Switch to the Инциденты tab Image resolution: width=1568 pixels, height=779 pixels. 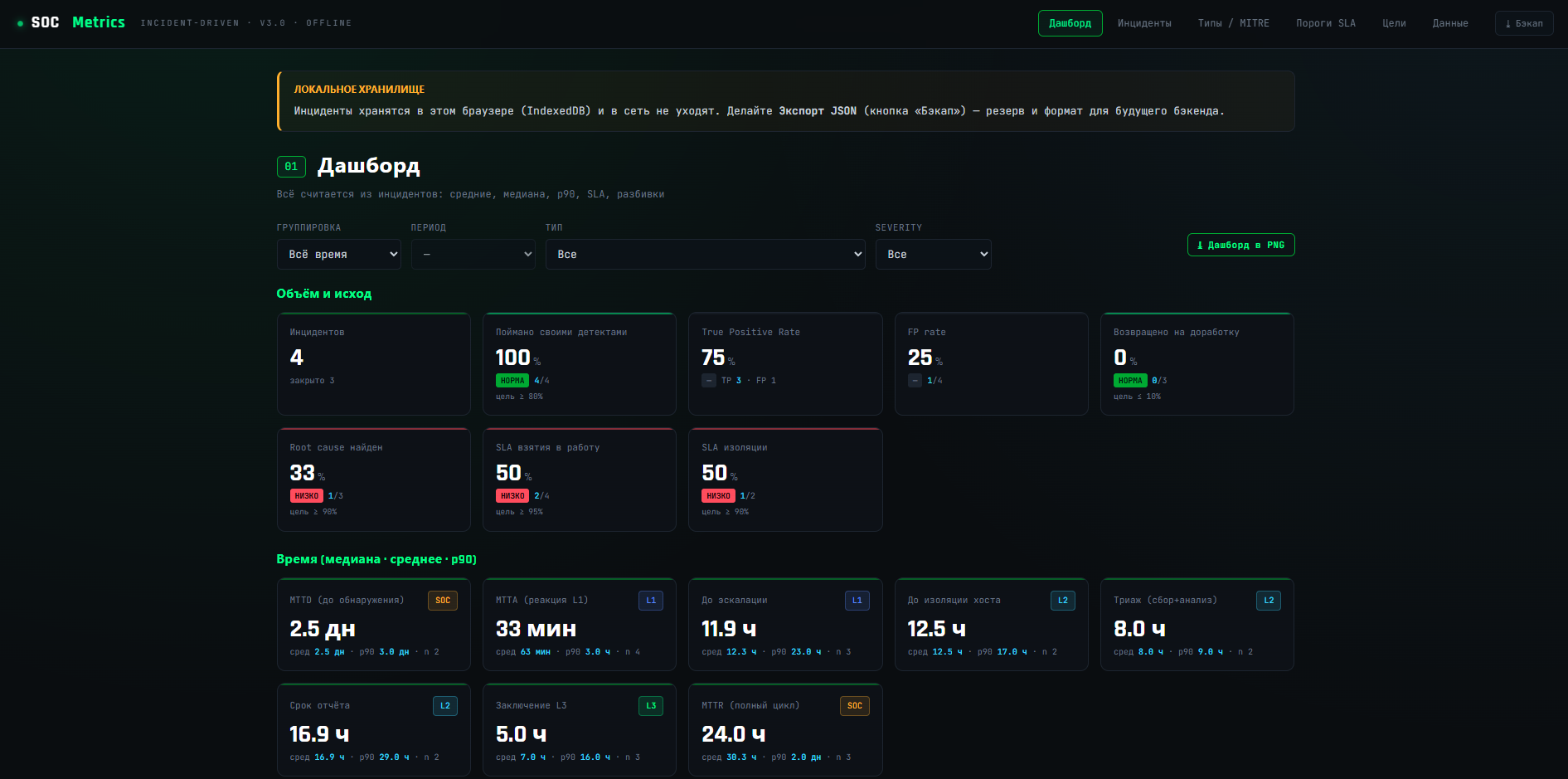pyautogui.click(x=1144, y=23)
